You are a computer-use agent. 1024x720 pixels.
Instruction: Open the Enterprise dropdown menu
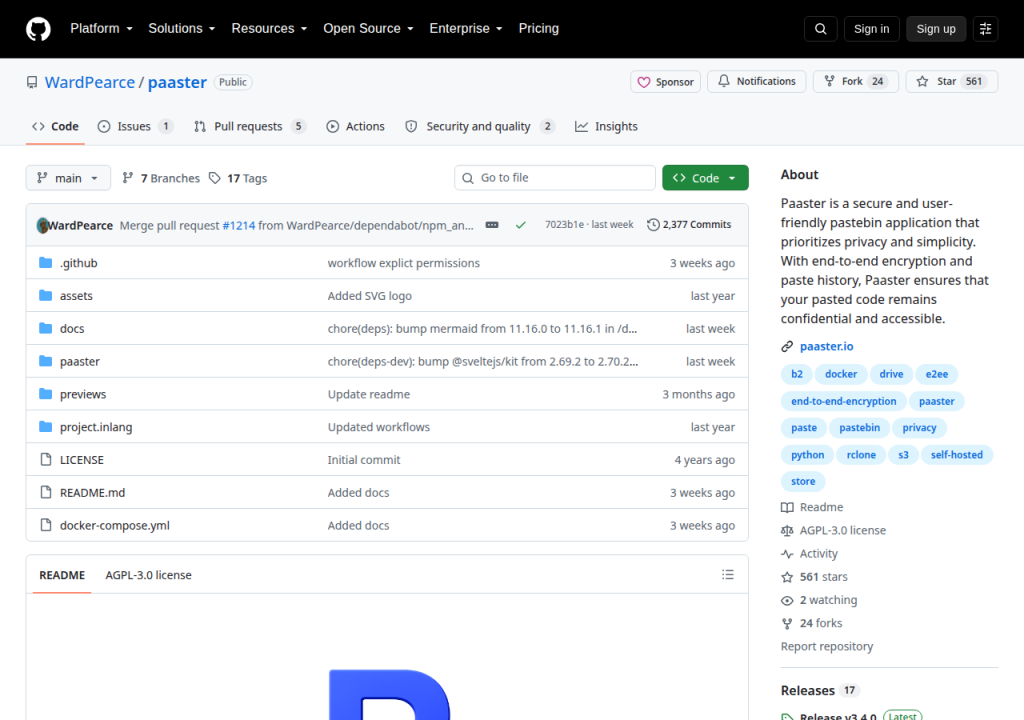click(x=466, y=29)
